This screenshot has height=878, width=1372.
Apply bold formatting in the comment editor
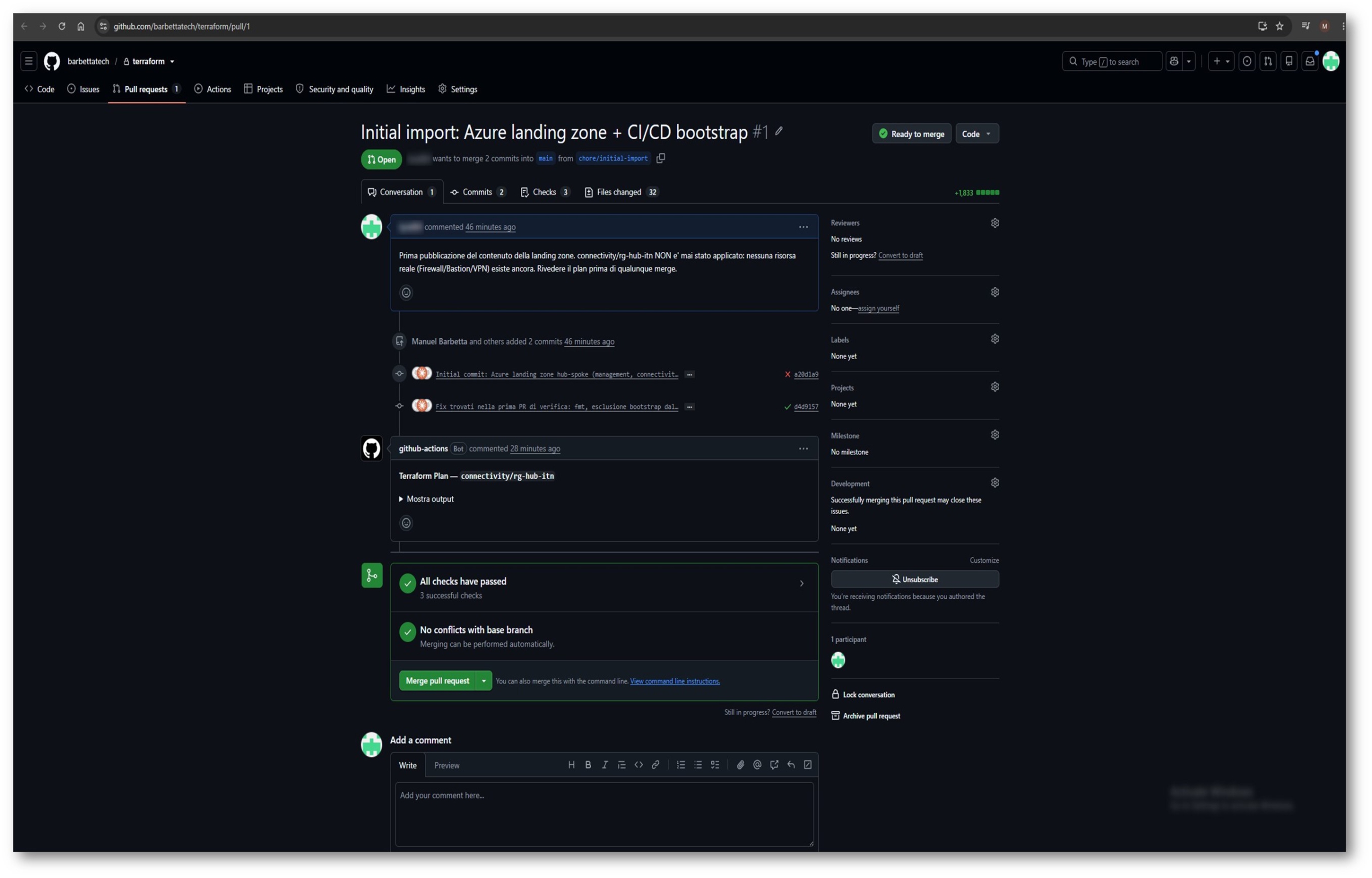(x=588, y=765)
